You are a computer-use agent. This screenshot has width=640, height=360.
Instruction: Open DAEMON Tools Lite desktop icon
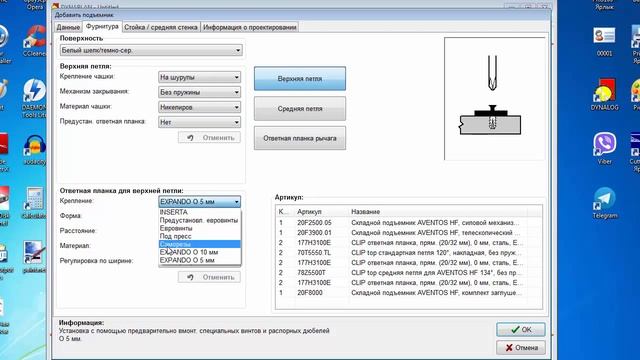coord(34,98)
